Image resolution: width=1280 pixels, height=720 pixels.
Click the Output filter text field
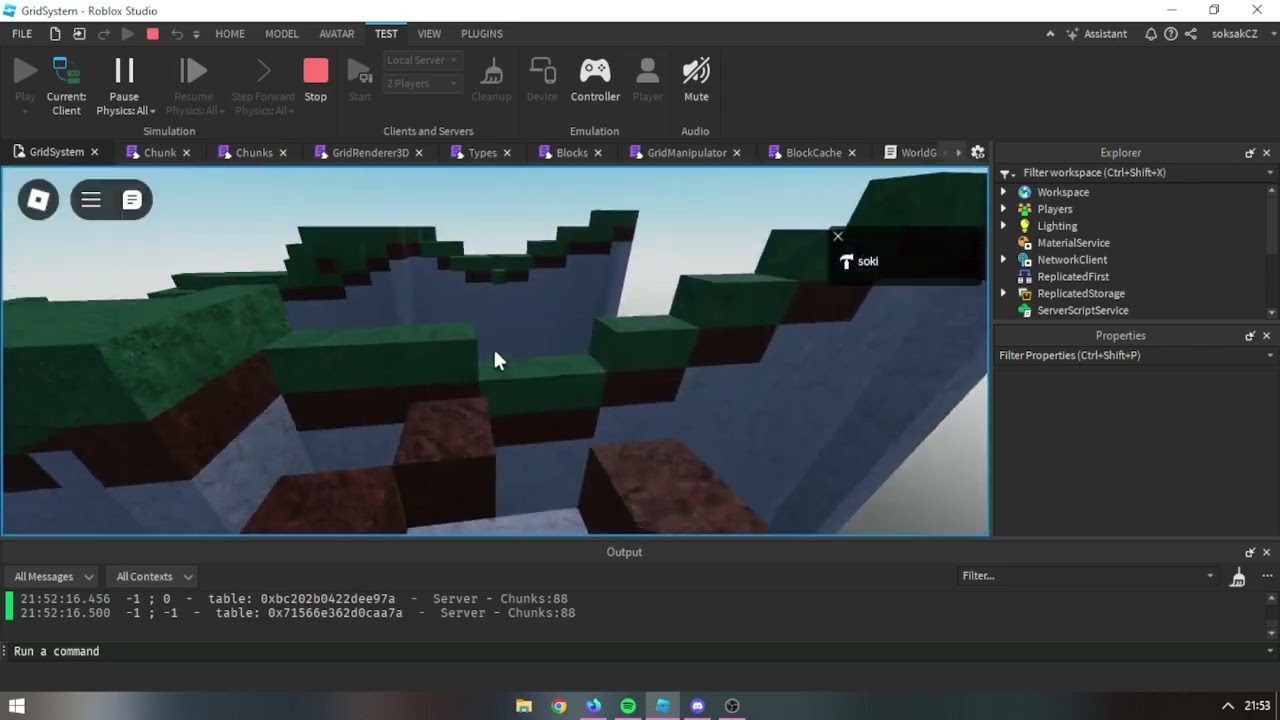click(x=1087, y=576)
